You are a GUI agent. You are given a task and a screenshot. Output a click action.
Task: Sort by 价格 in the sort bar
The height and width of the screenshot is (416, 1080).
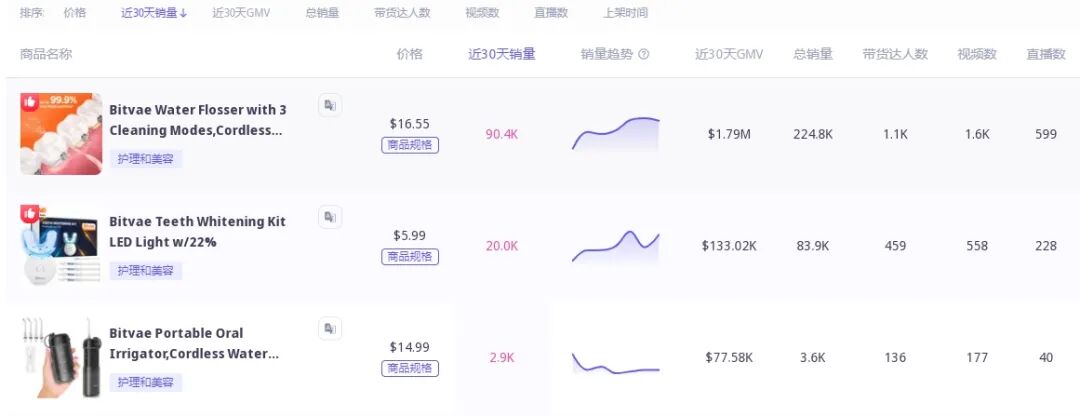(74, 12)
